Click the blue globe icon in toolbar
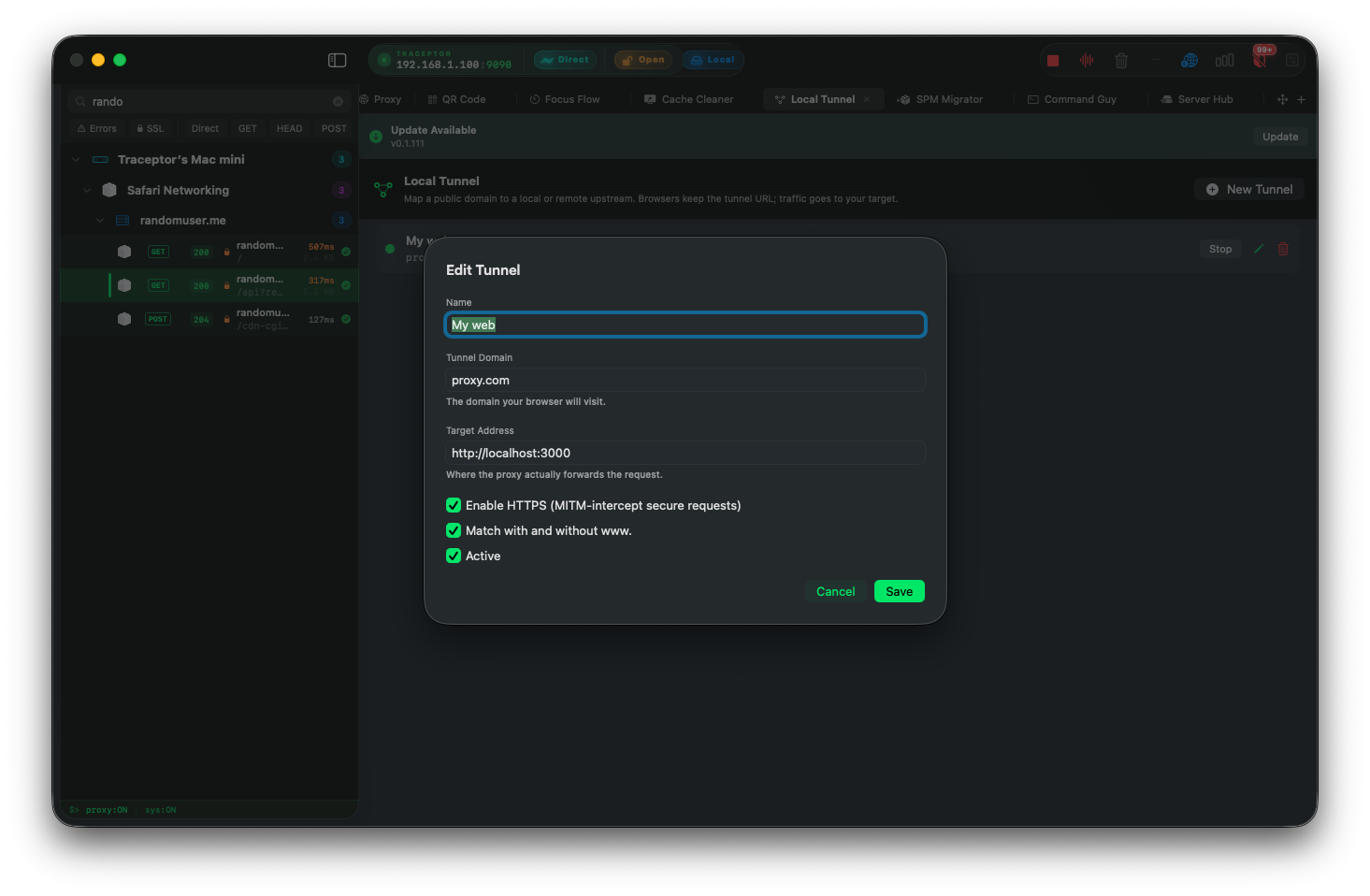The width and height of the screenshot is (1370, 896). 1190,61
